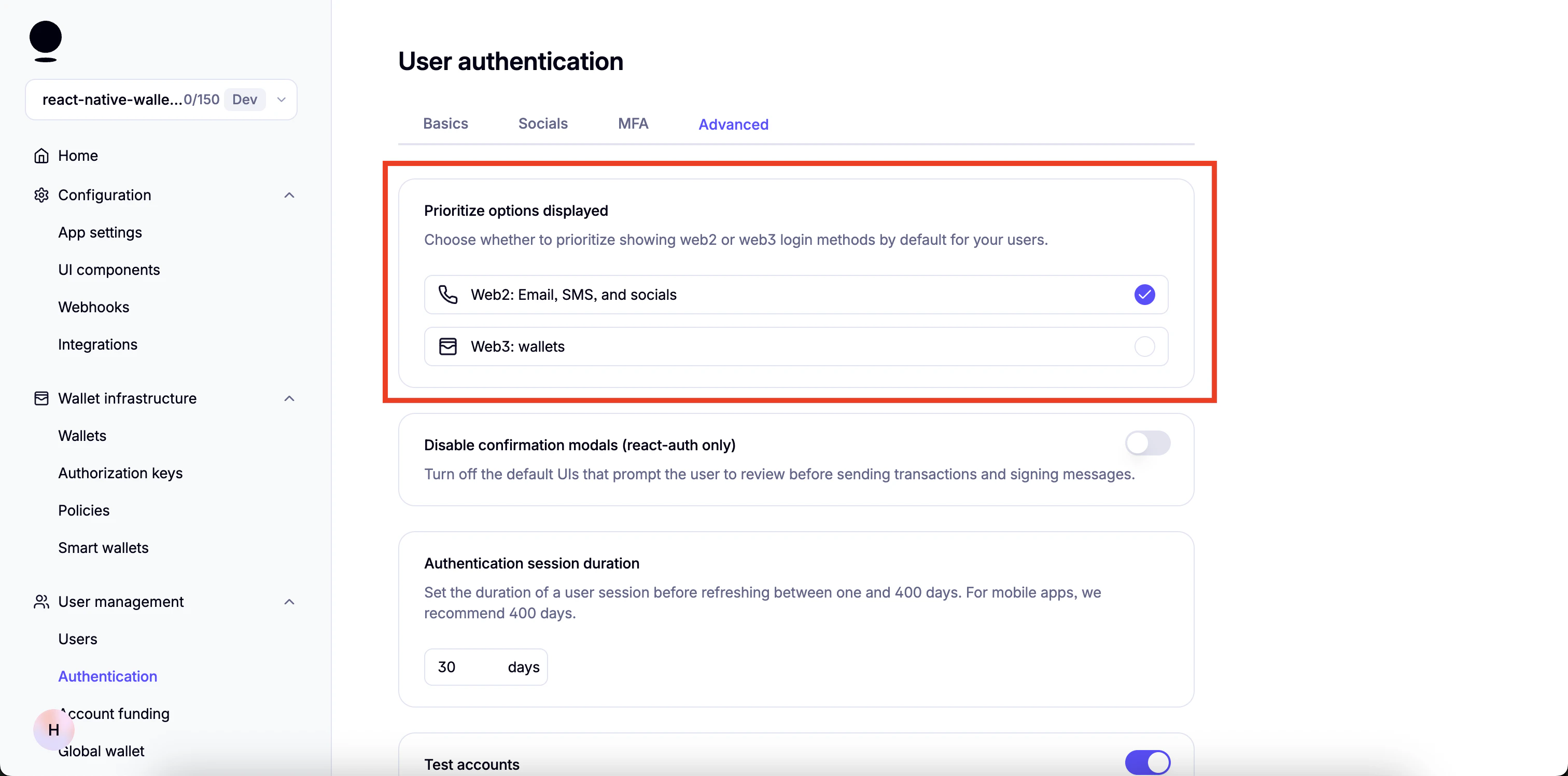The width and height of the screenshot is (1568, 776).
Task: Navigate to Authorization keys
Action: tap(120, 473)
